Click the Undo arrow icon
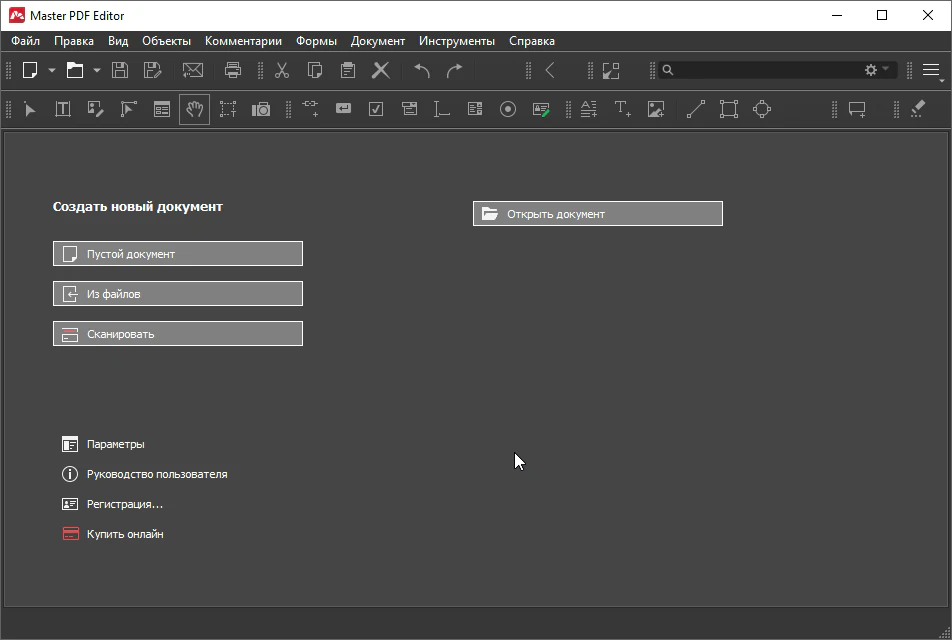The image size is (952, 640). click(422, 70)
